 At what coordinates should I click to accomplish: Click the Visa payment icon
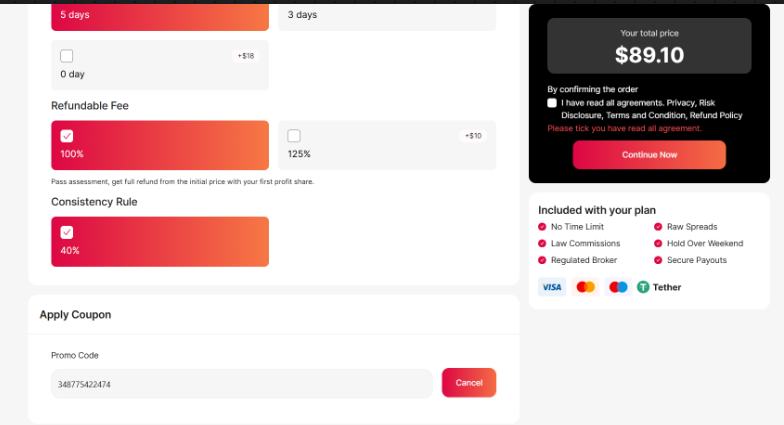[x=552, y=287]
